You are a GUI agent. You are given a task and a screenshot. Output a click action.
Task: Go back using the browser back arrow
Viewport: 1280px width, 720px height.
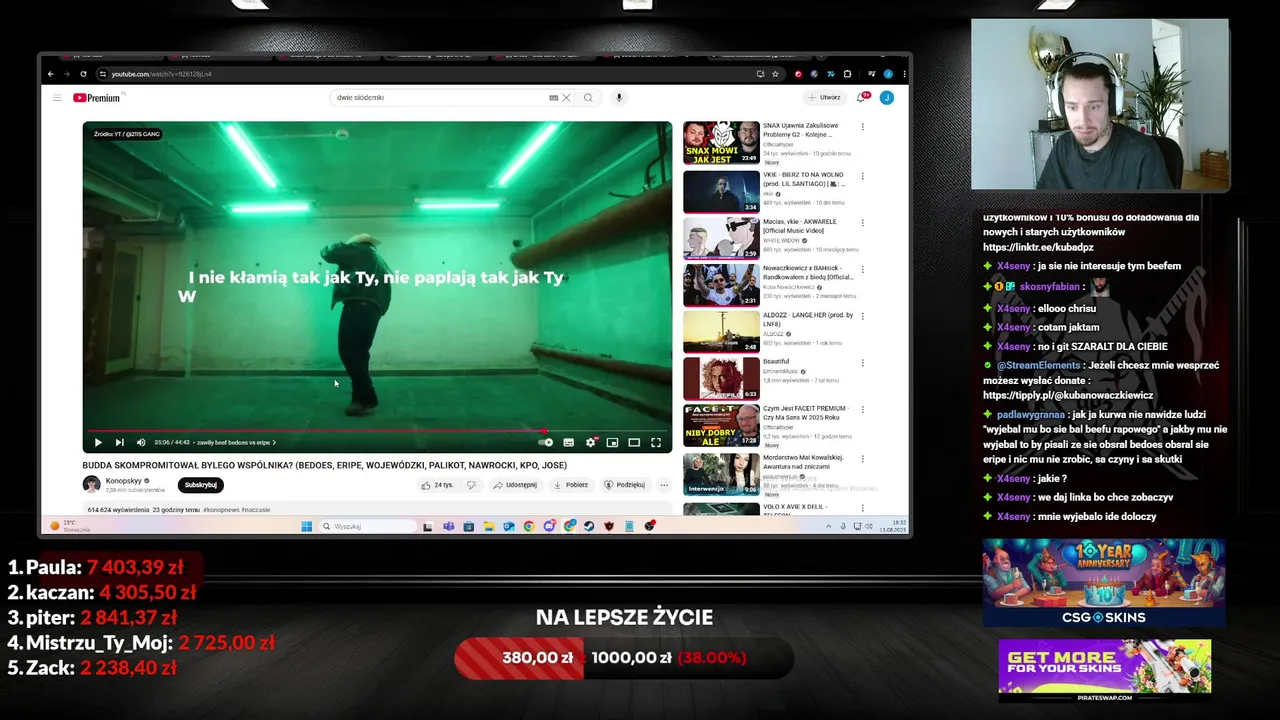51,74
